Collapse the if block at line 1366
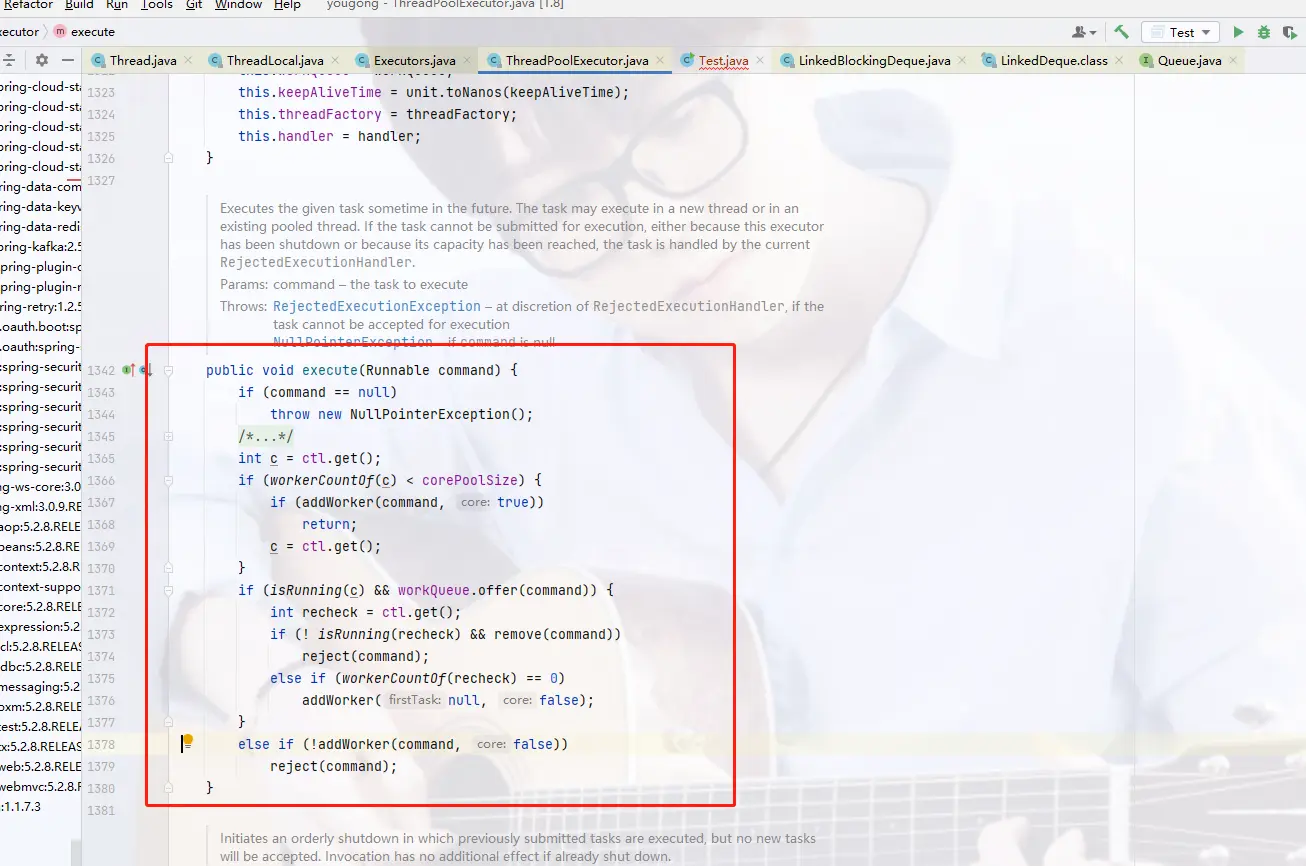Image resolution: width=1306 pixels, height=866 pixels. [x=169, y=481]
